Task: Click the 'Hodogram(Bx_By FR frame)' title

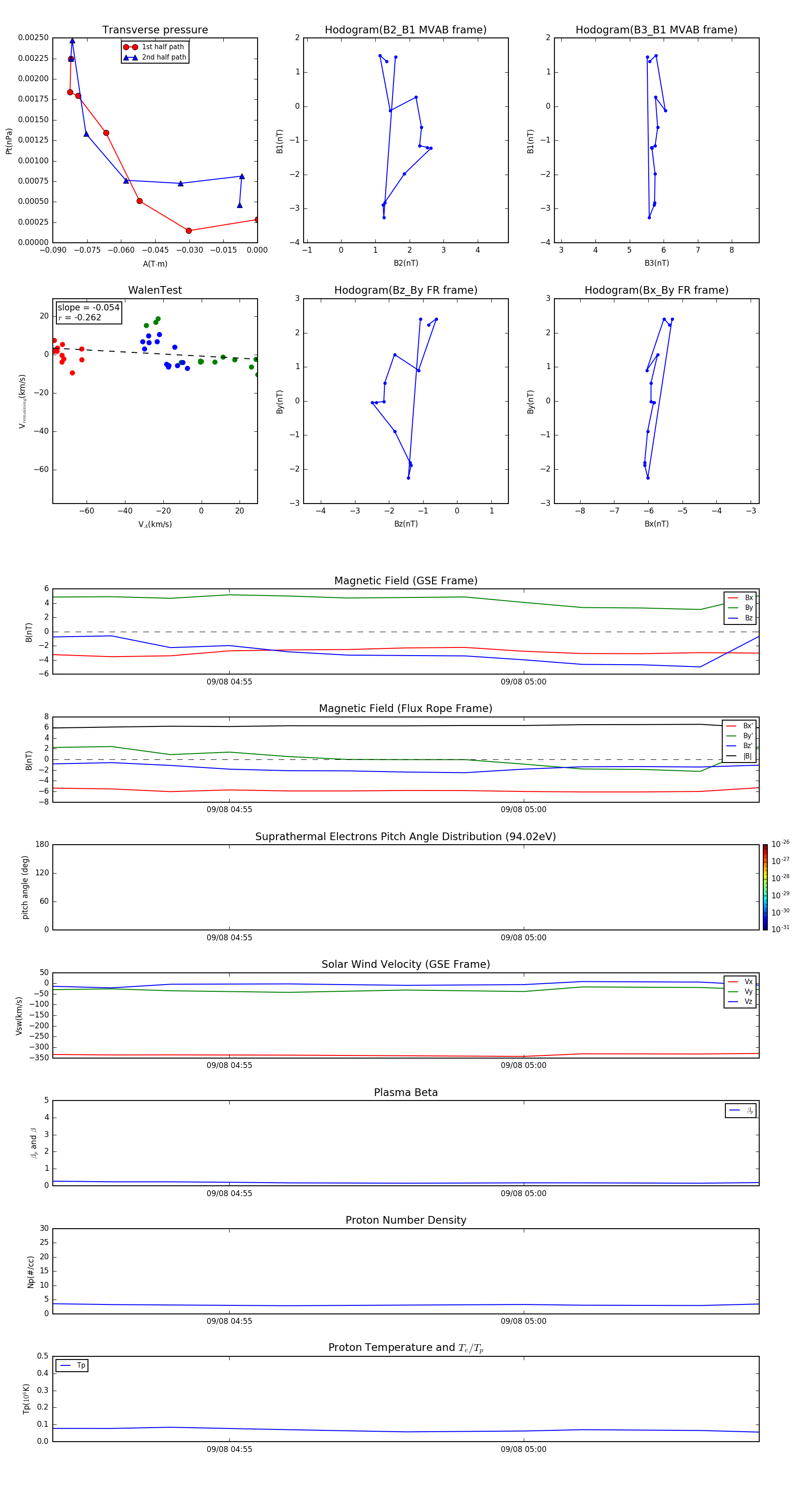Action: click(x=656, y=290)
